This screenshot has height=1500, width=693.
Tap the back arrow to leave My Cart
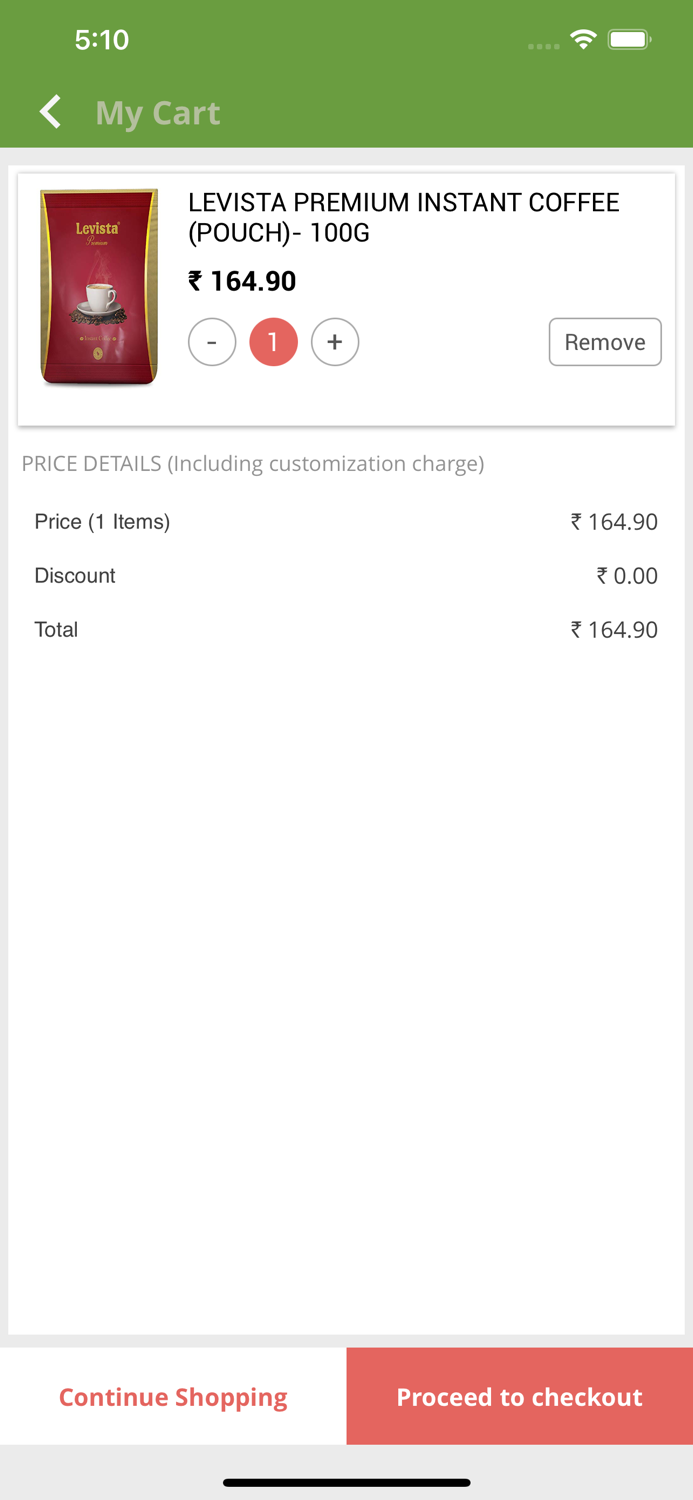pyautogui.click(x=50, y=111)
